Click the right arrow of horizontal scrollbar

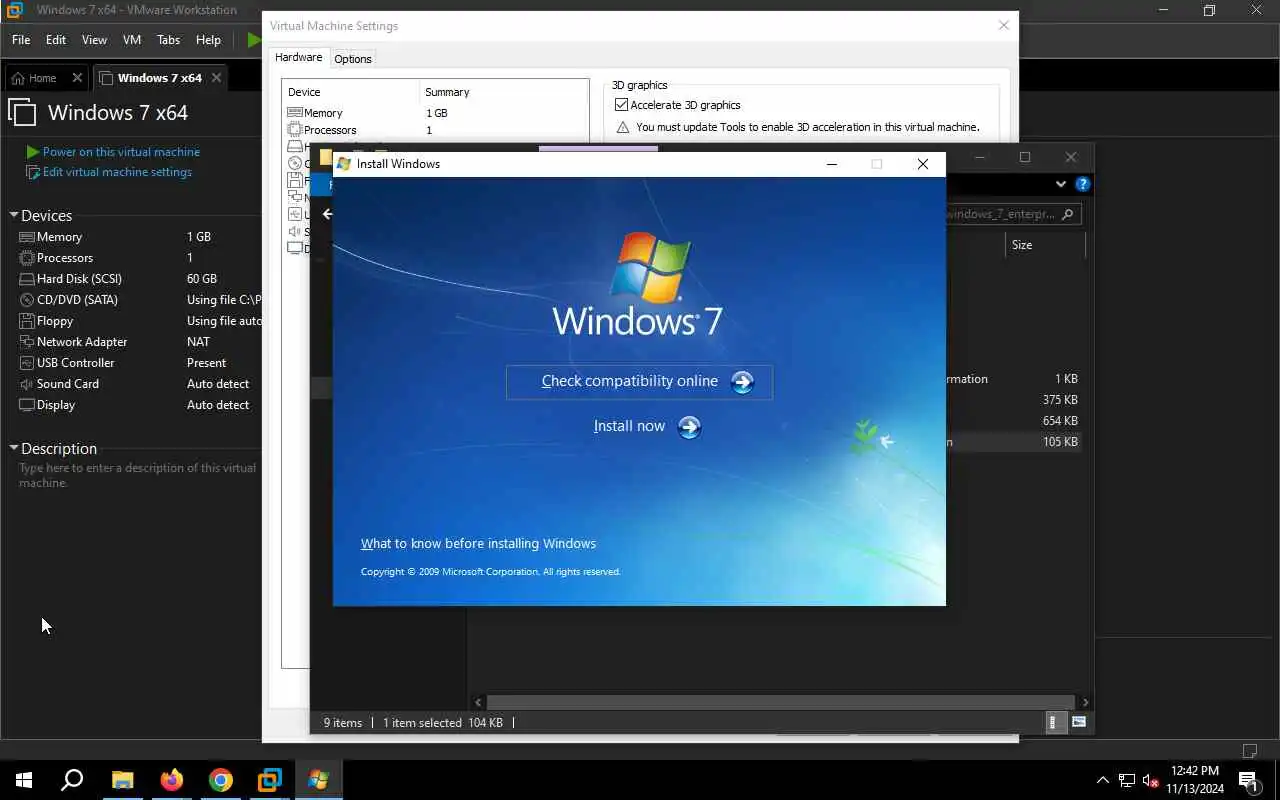[1085, 702]
